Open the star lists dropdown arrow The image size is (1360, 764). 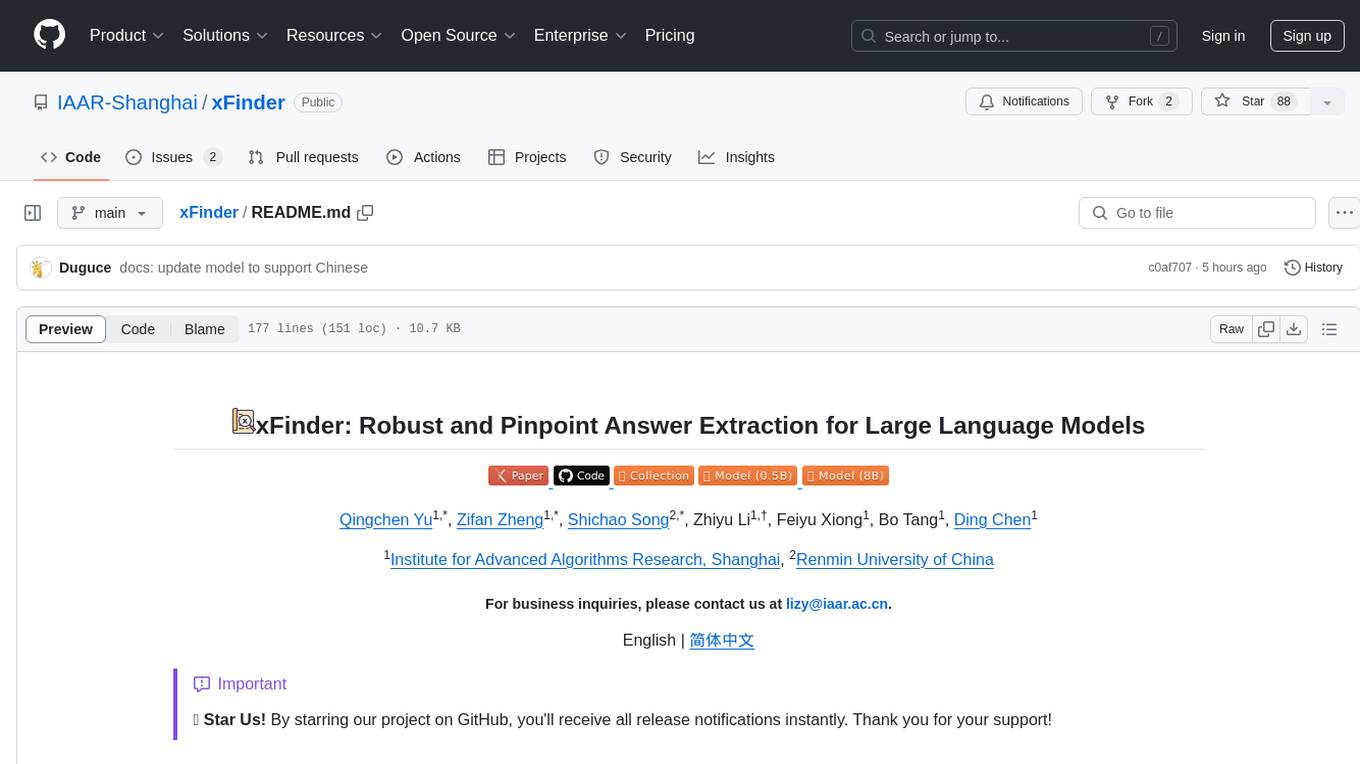pyautogui.click(x=1327, y=101)
